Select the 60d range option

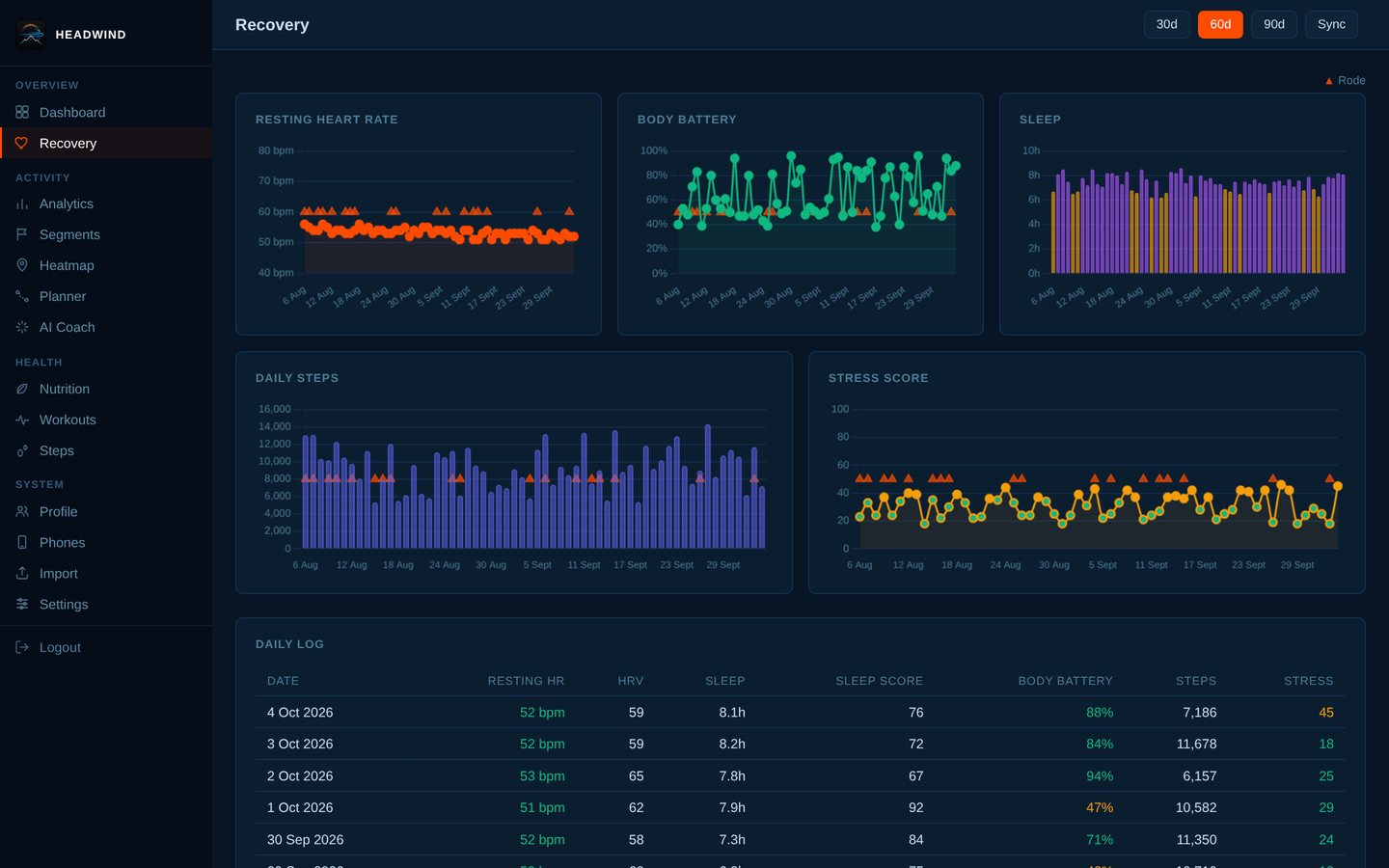pyautogui.click(x=1220, y=24)
